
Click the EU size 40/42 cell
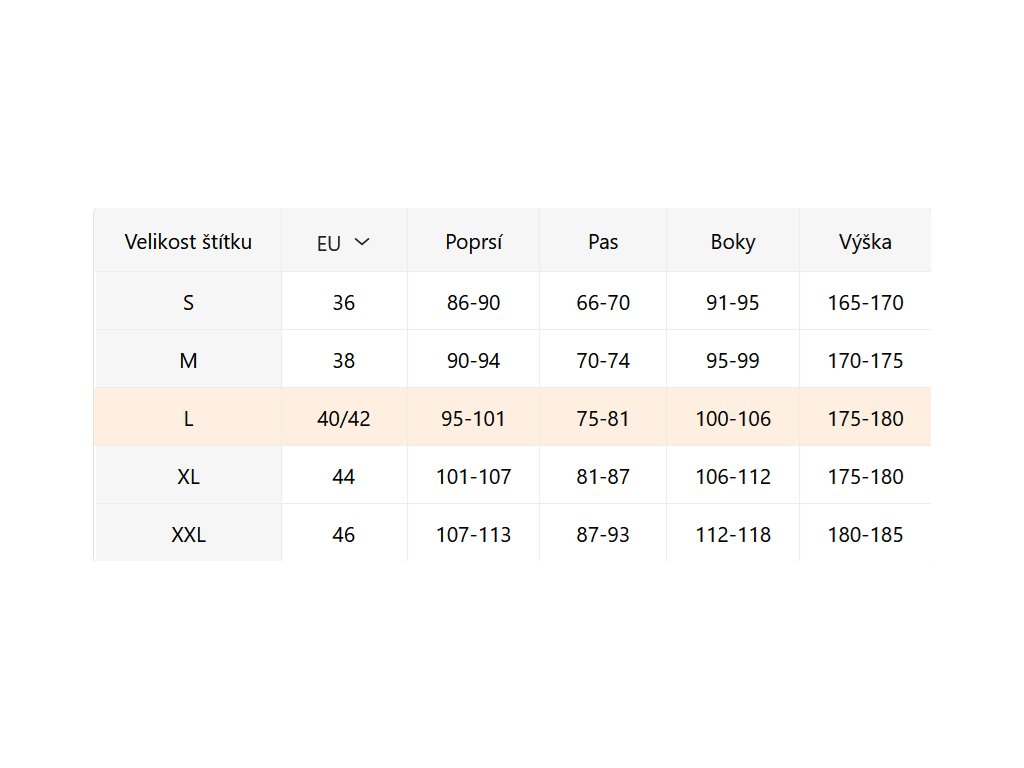point(343,418)
